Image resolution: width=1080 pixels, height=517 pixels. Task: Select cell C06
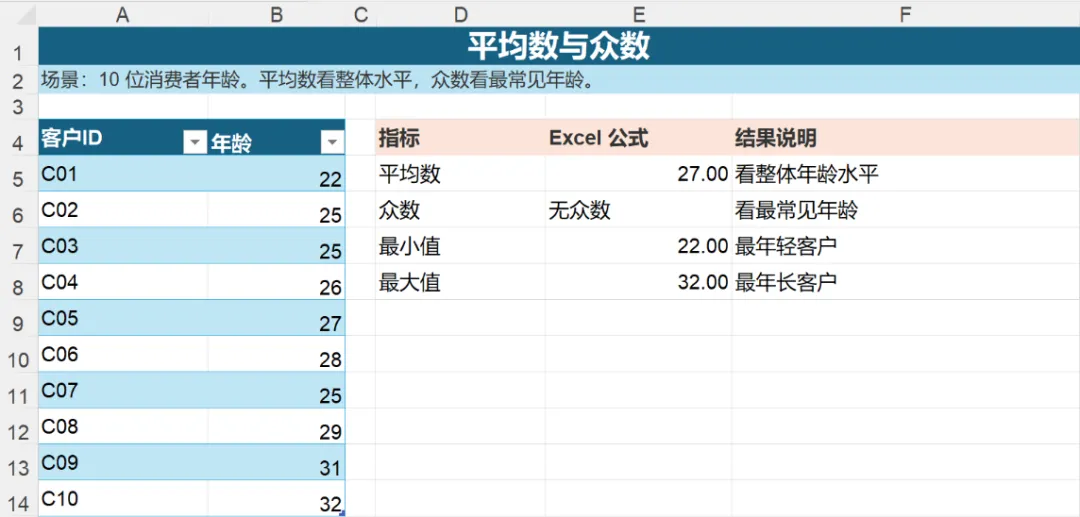123,354
